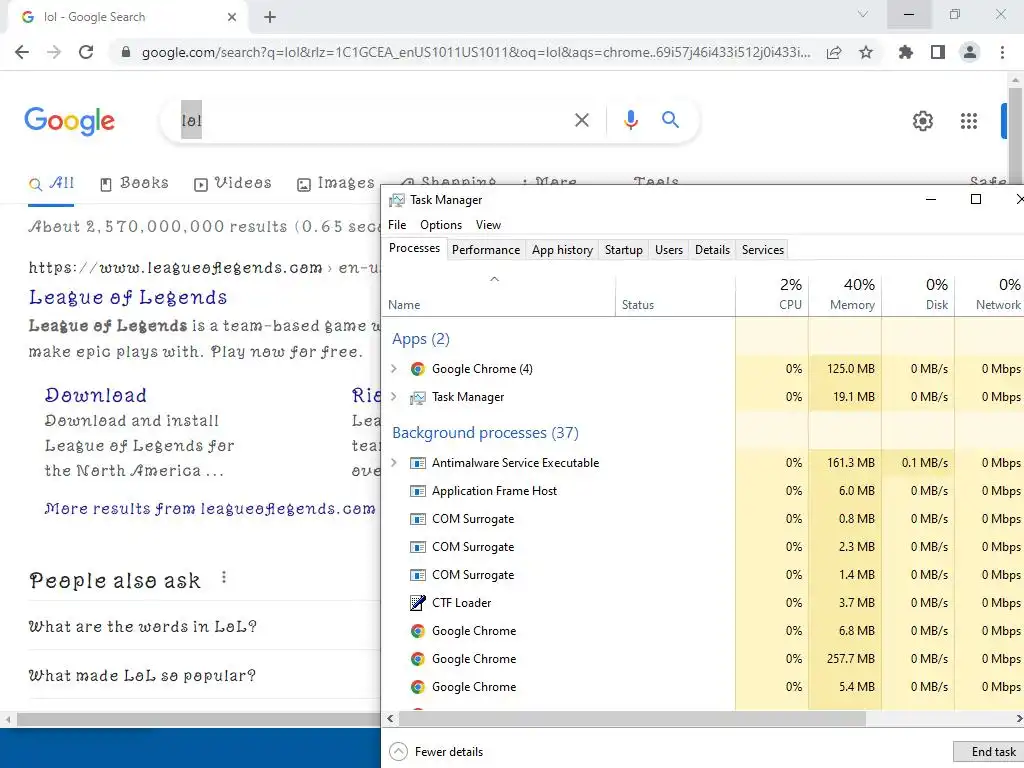
Task: Switch to Services tab
Action: pyautogui.click(x=762, y=250)
